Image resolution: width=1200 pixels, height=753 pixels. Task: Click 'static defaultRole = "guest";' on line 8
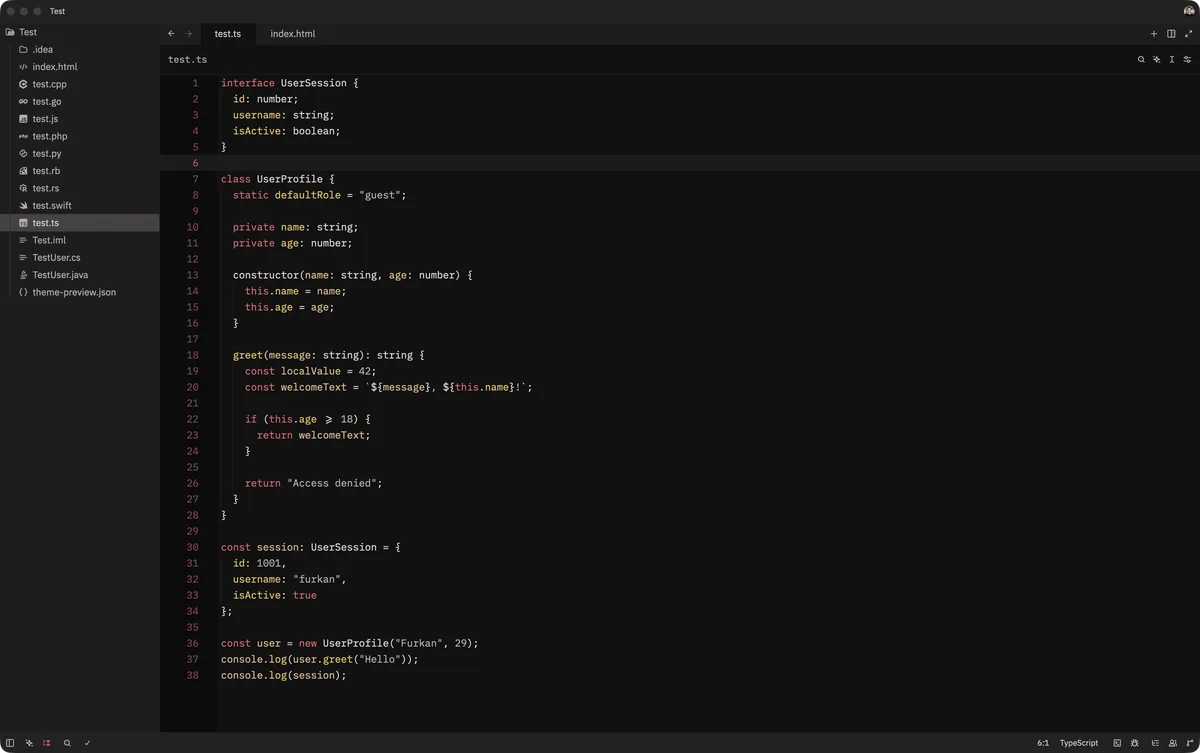click(320, 195)
